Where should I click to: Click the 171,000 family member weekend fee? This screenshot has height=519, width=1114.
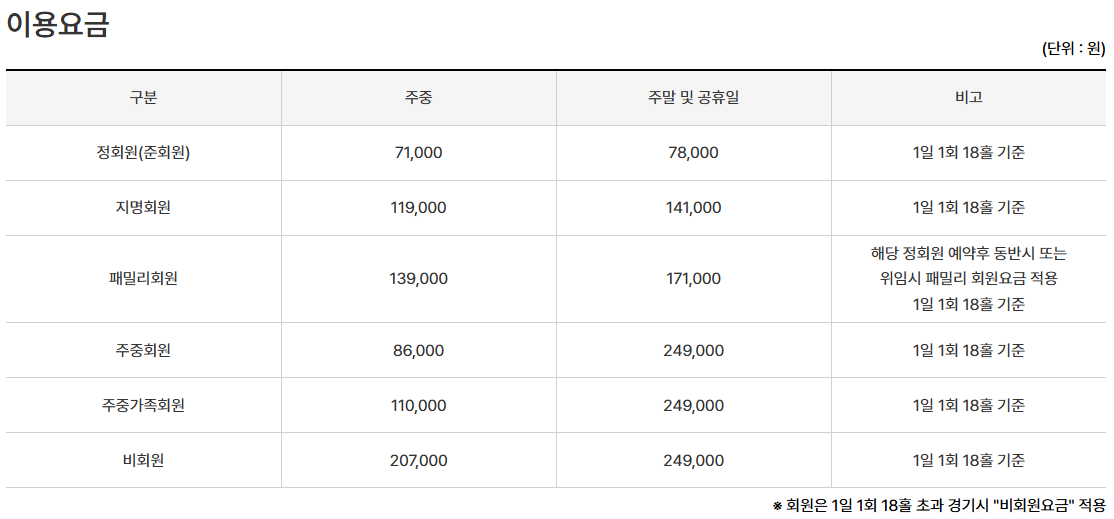click(693, 279)
